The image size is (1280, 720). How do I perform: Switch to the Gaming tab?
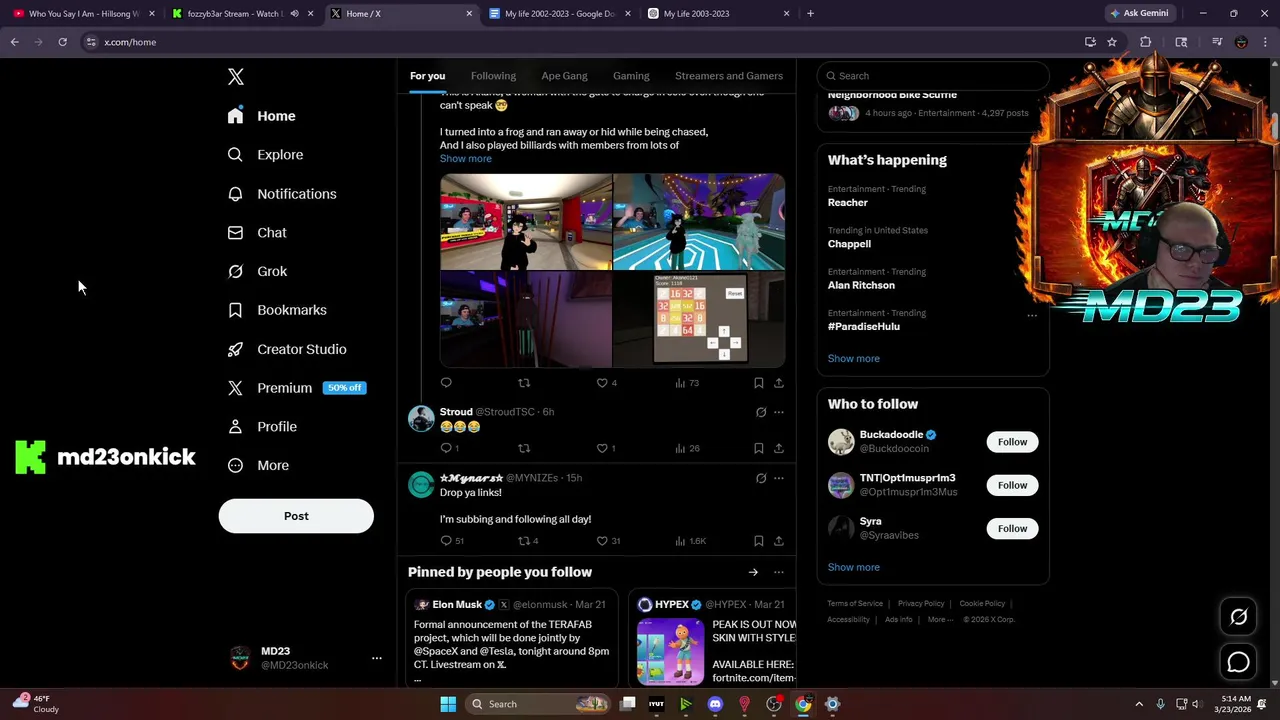click(x=631, y=76)
